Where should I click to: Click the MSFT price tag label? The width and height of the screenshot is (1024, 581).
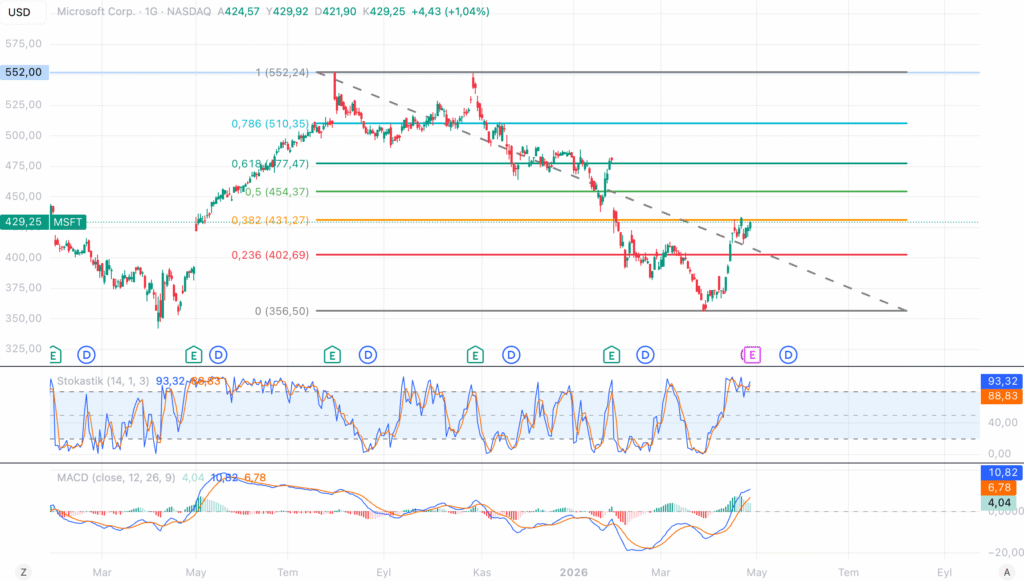[68, 222]
